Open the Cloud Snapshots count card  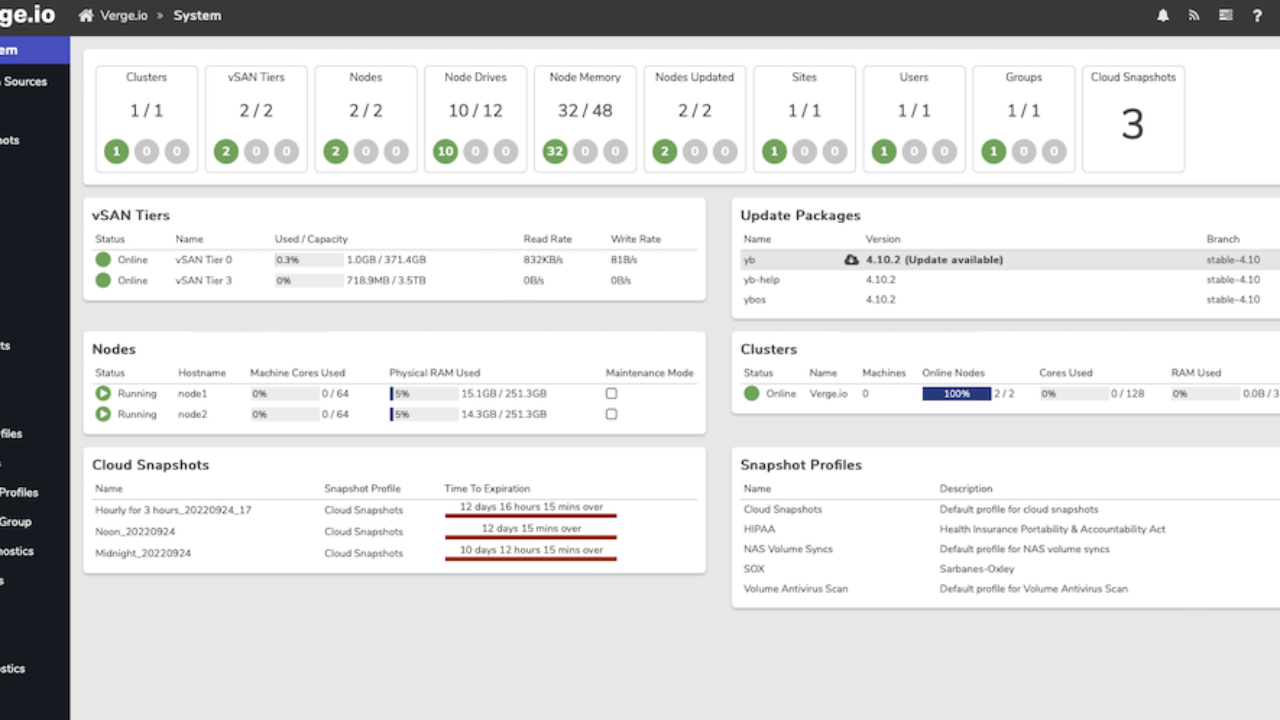[x=1133, y=119]
